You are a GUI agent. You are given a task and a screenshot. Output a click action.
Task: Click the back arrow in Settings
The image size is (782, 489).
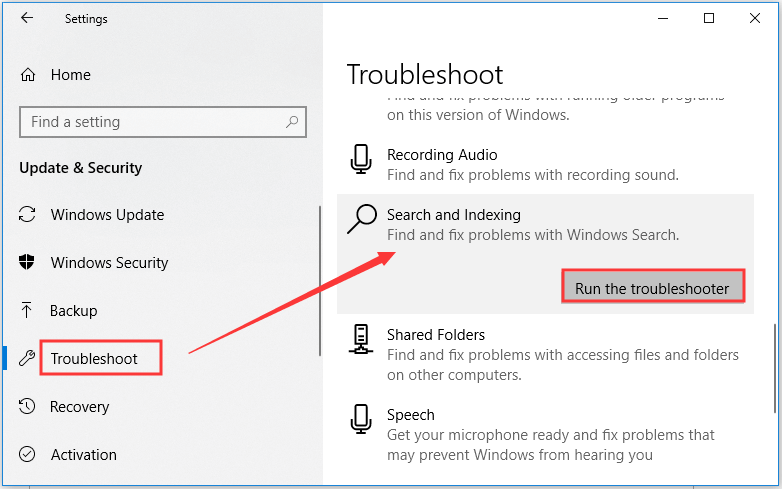click(x=27, y=18)
